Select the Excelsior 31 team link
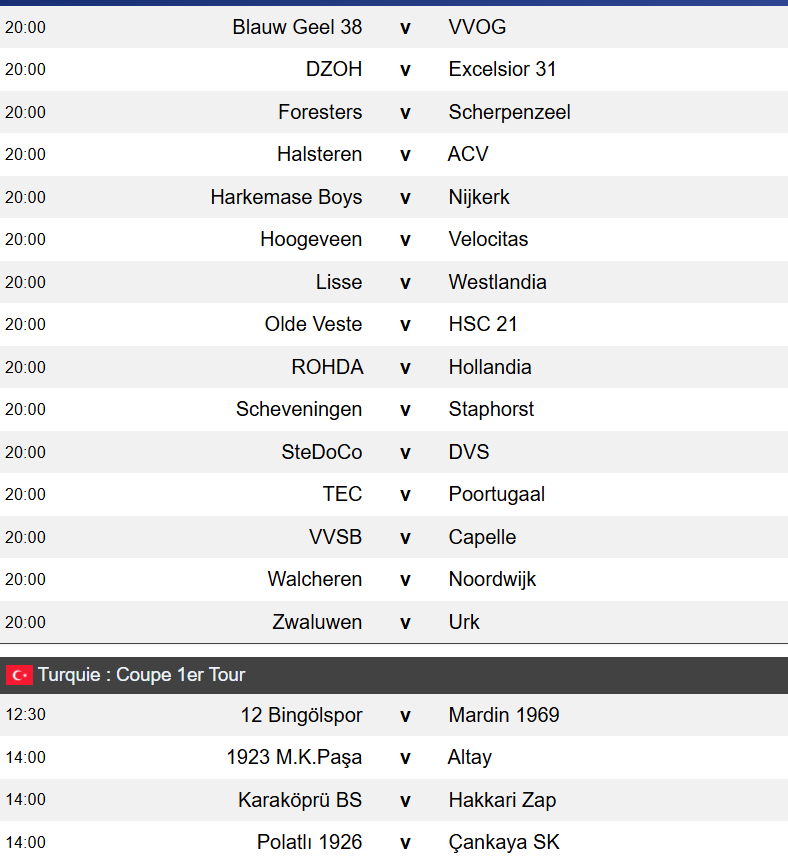This screenshot has width=788, height=859. [x=502, y=69]
